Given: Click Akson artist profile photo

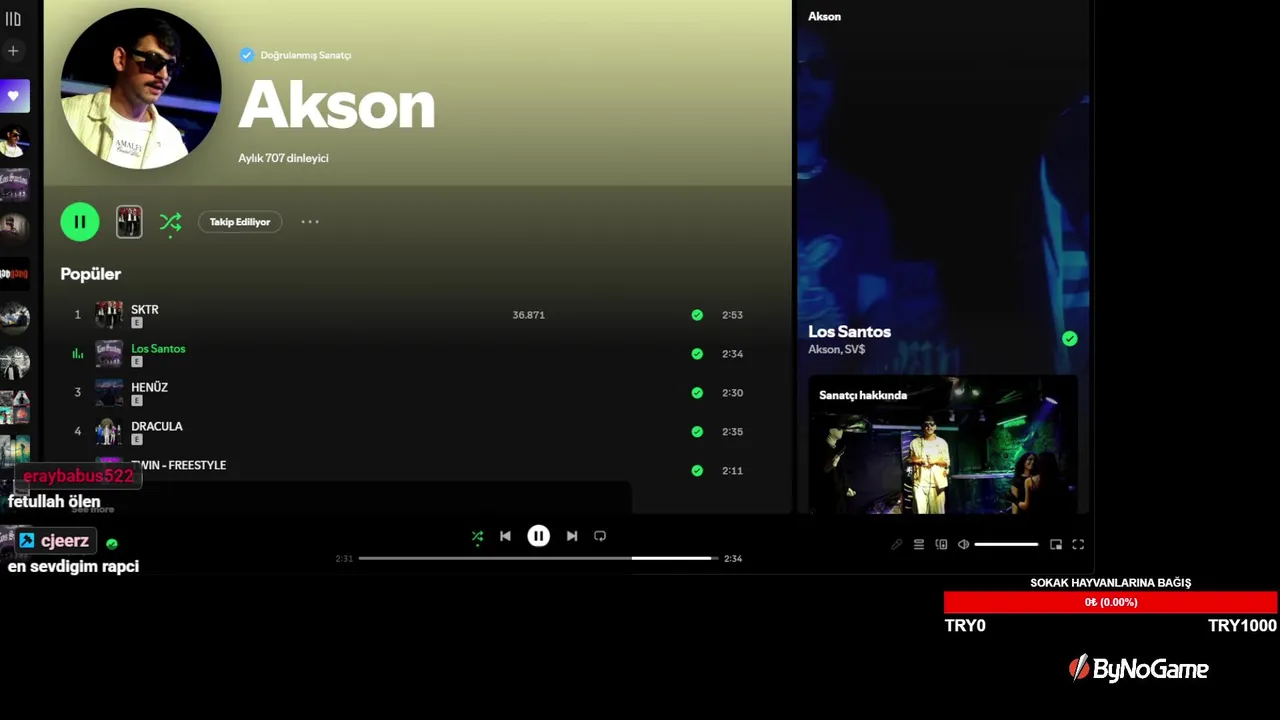Looking at the screenshot, I should 141,88.
